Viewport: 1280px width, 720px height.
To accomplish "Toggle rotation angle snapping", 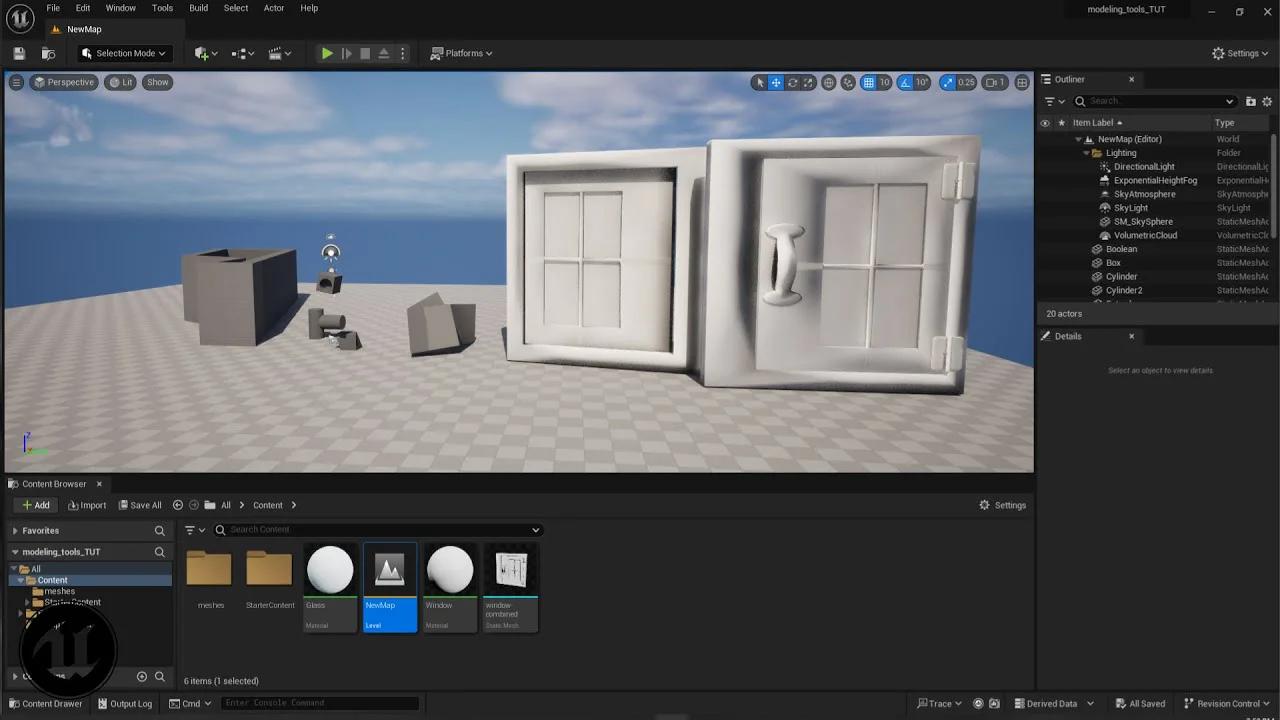I will click(906, 83).
